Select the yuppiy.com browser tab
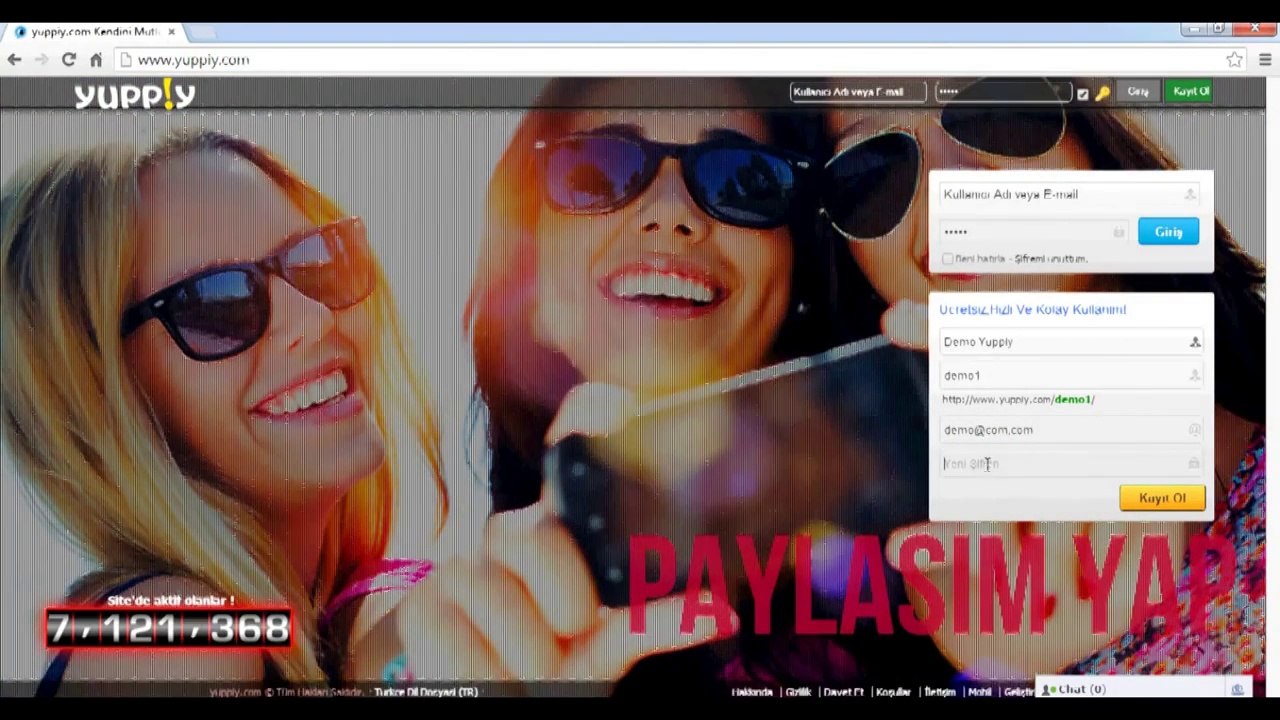Screen dimensions: 1280x720 [95, 32]
